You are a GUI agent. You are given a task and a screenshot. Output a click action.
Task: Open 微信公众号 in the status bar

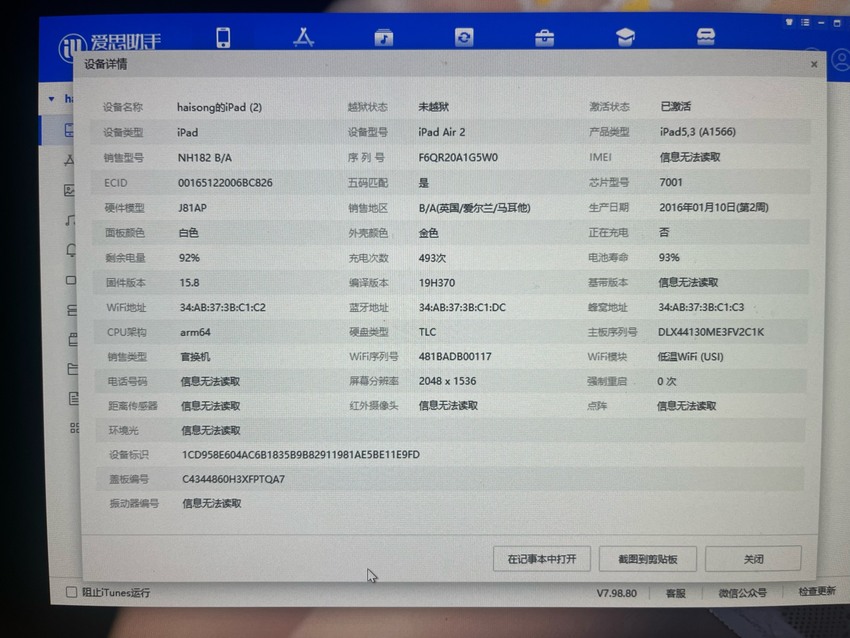tap(743, 593)
